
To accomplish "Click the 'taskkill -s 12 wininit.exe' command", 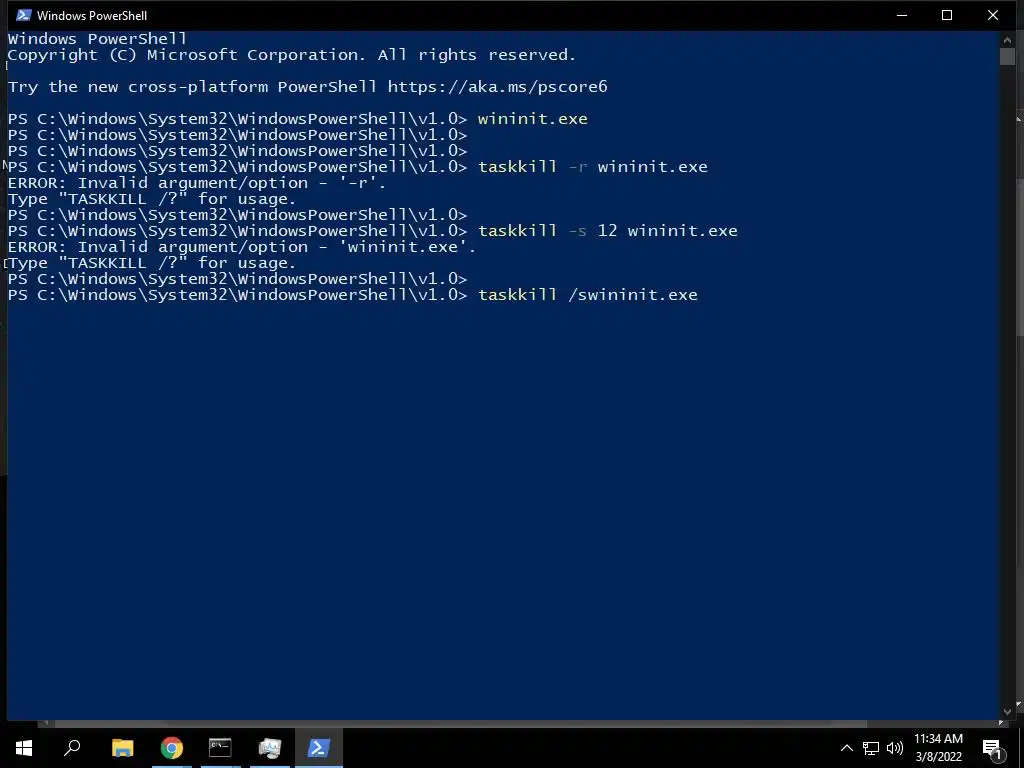I will pos(608,231).
